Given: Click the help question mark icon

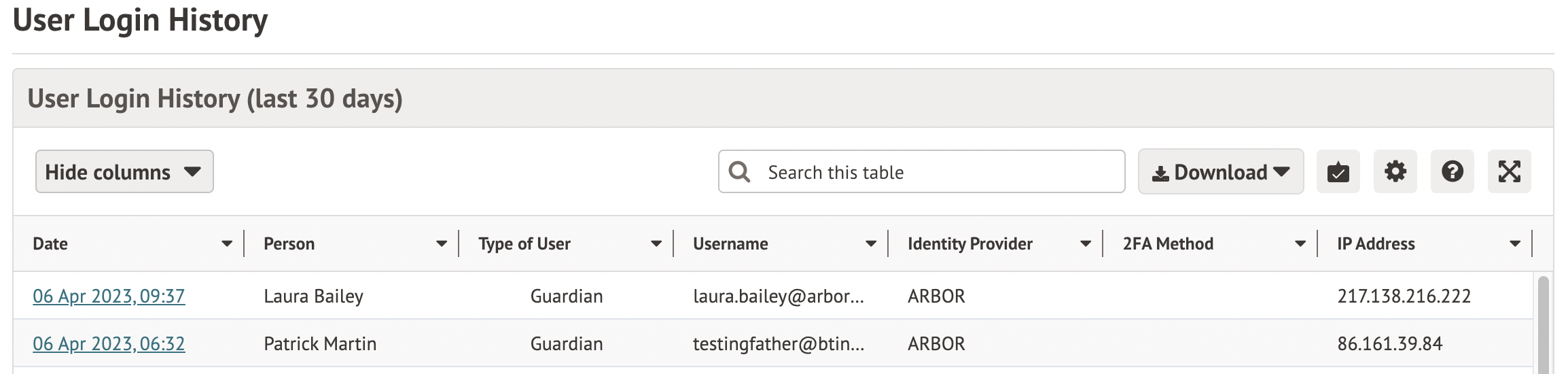Looking at the screenshot, I should [1452, 172].
